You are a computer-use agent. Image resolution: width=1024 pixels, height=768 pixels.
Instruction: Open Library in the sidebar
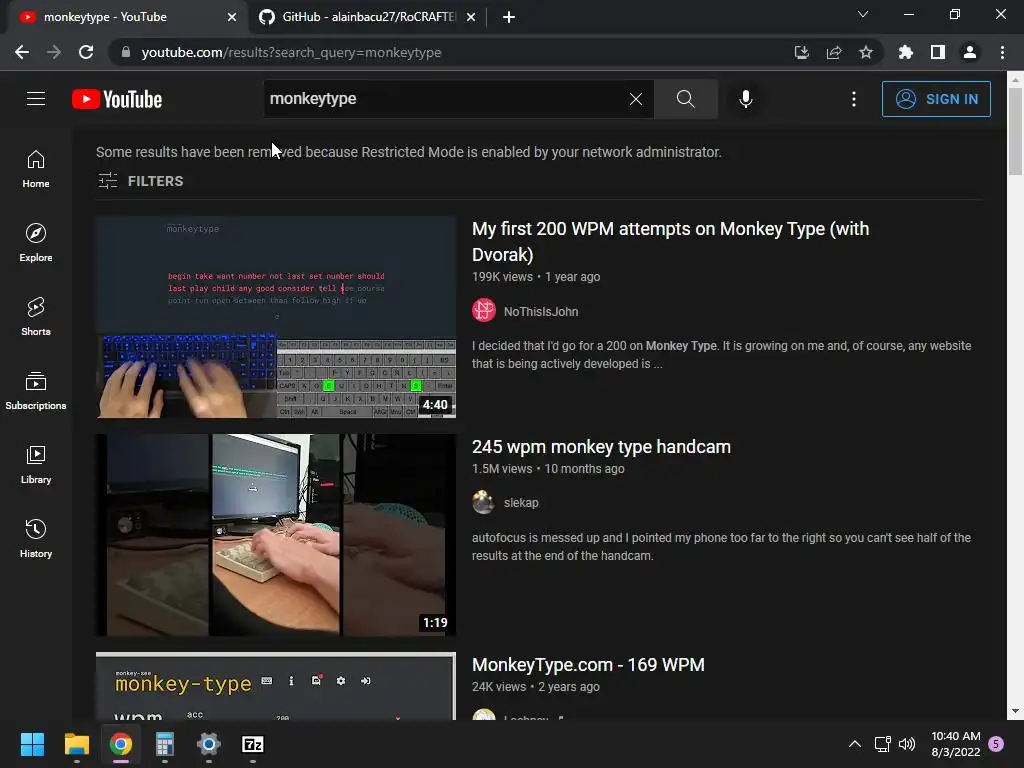pos(36,464)
